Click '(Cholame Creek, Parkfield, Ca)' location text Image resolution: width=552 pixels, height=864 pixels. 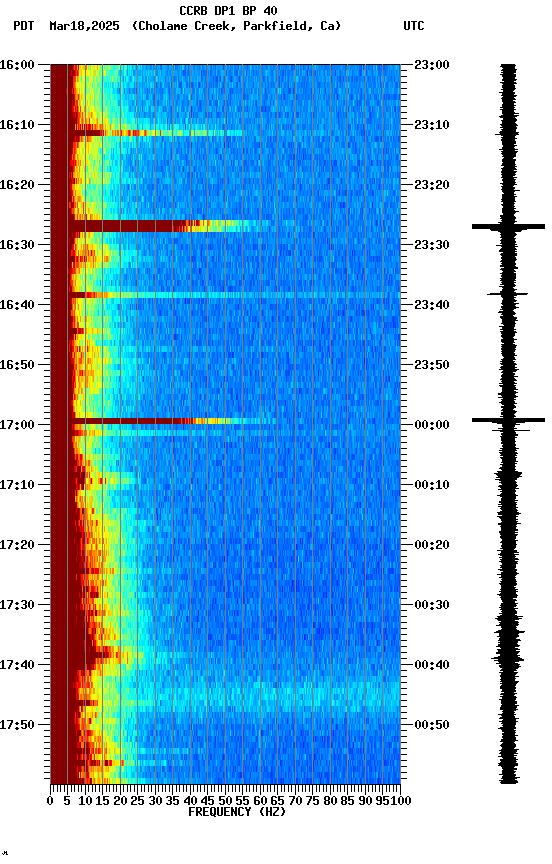(236, 26)
